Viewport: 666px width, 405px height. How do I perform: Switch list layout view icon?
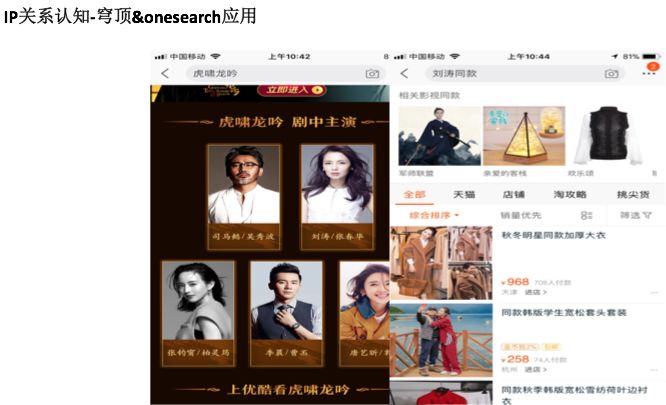586,216
